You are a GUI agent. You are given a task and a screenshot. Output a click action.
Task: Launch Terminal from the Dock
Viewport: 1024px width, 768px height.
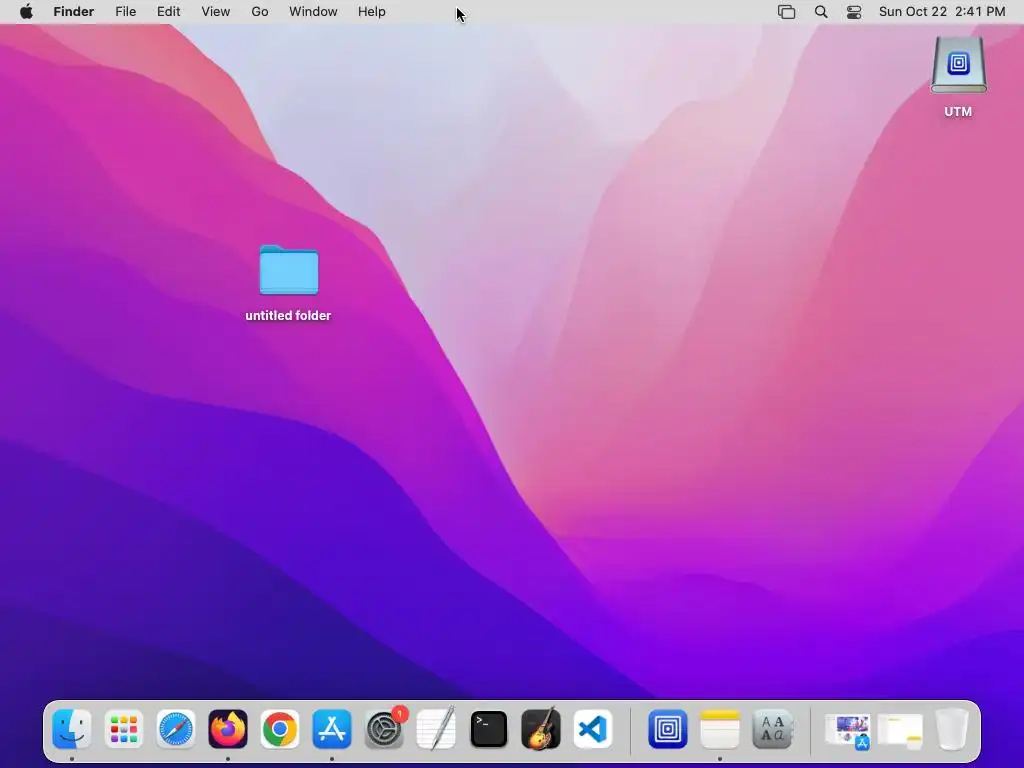click(488, 729)
